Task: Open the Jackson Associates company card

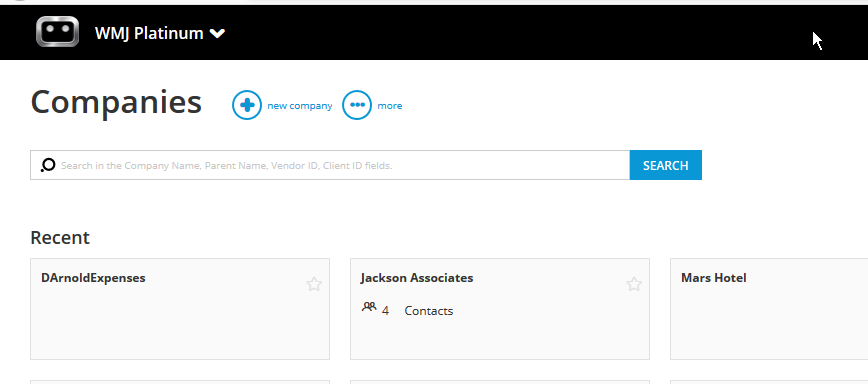Action: 500,309
